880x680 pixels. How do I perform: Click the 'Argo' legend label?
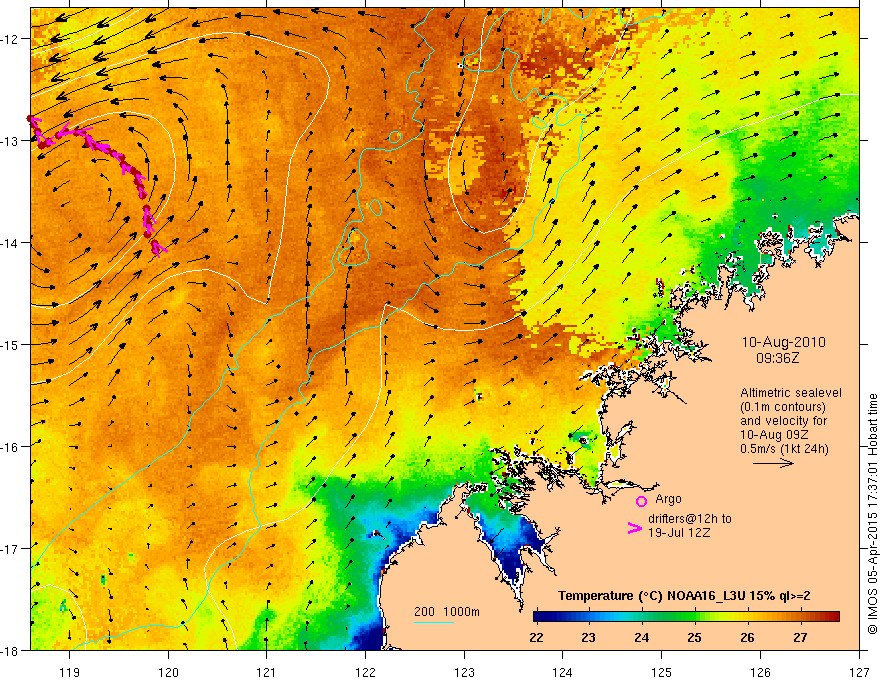coord(668,499)
